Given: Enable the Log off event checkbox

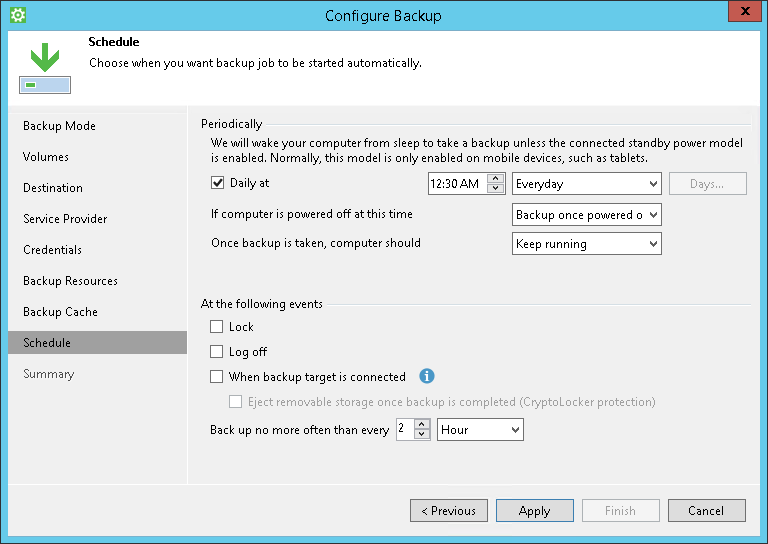Looking at the screenshot, I should click(x=217, y=352).
